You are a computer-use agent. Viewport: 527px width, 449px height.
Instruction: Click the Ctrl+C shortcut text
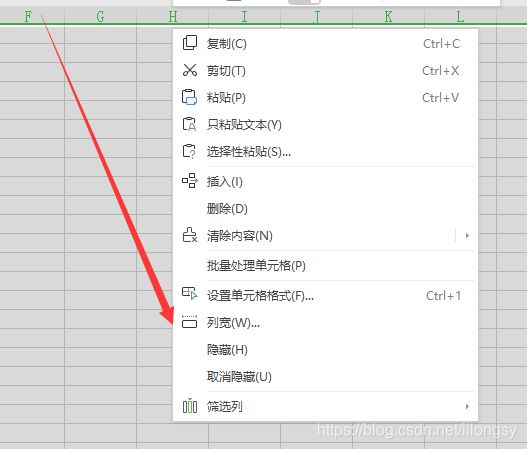(442, 44)
